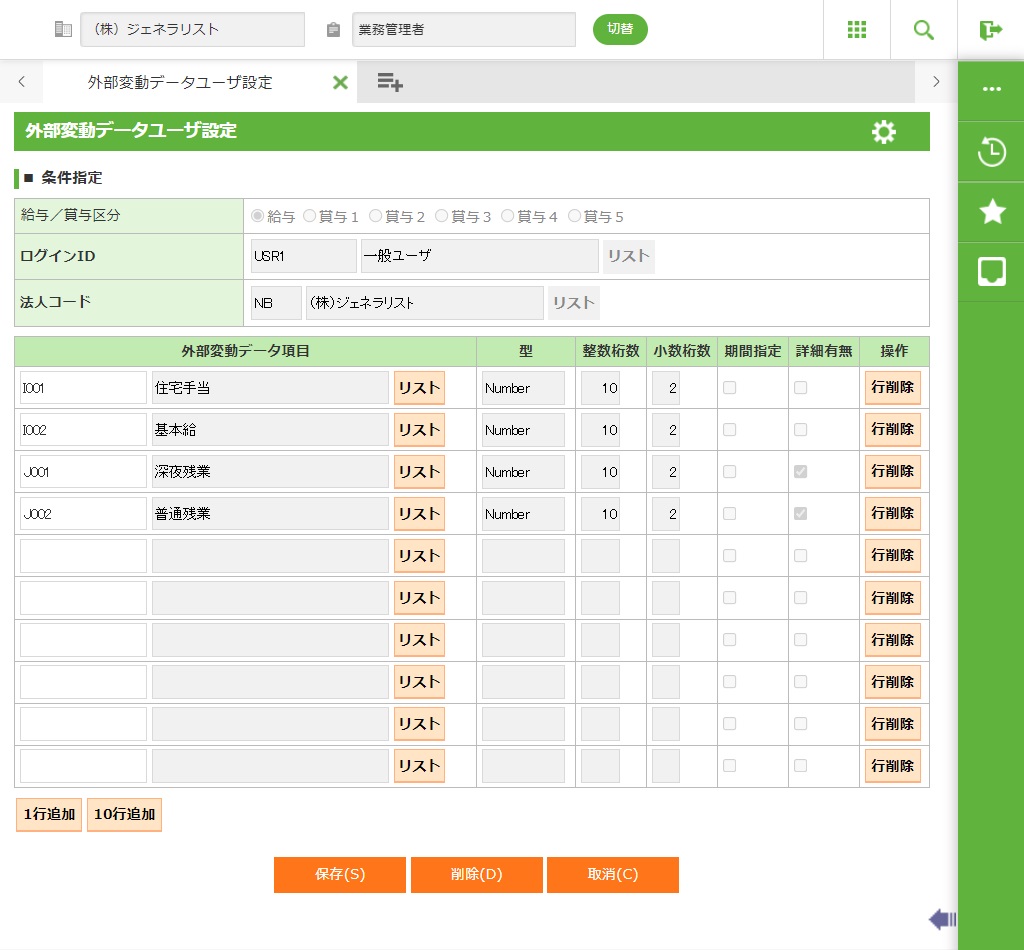Open リスト picker for ログインID
Viewport: 1024px width, 950px height.
[x=628, y=256]
